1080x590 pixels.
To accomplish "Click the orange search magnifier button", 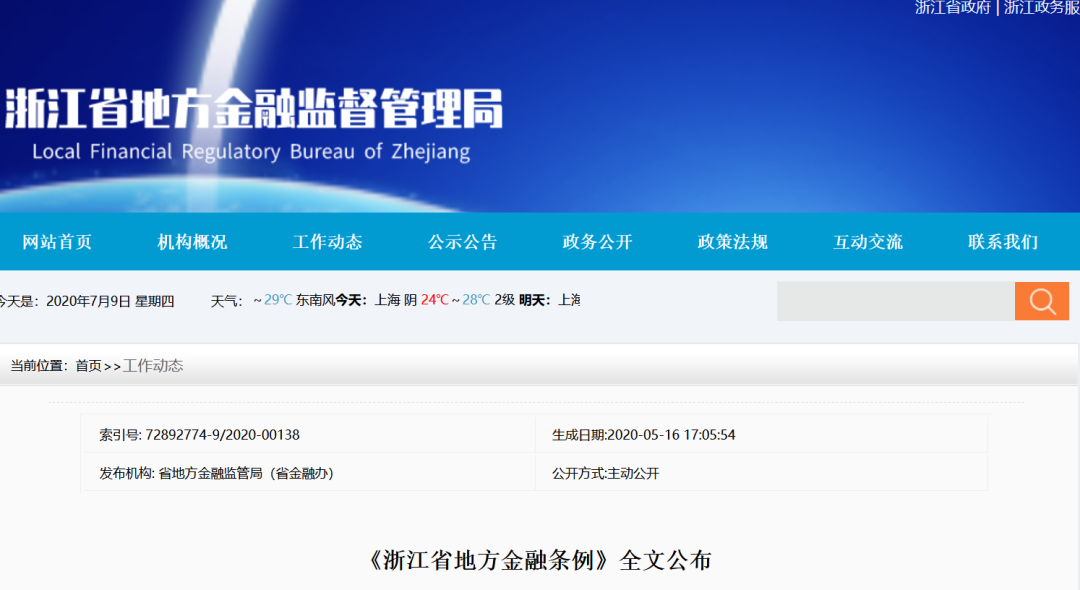I will pyautogui.click(x=1041, y=301).
